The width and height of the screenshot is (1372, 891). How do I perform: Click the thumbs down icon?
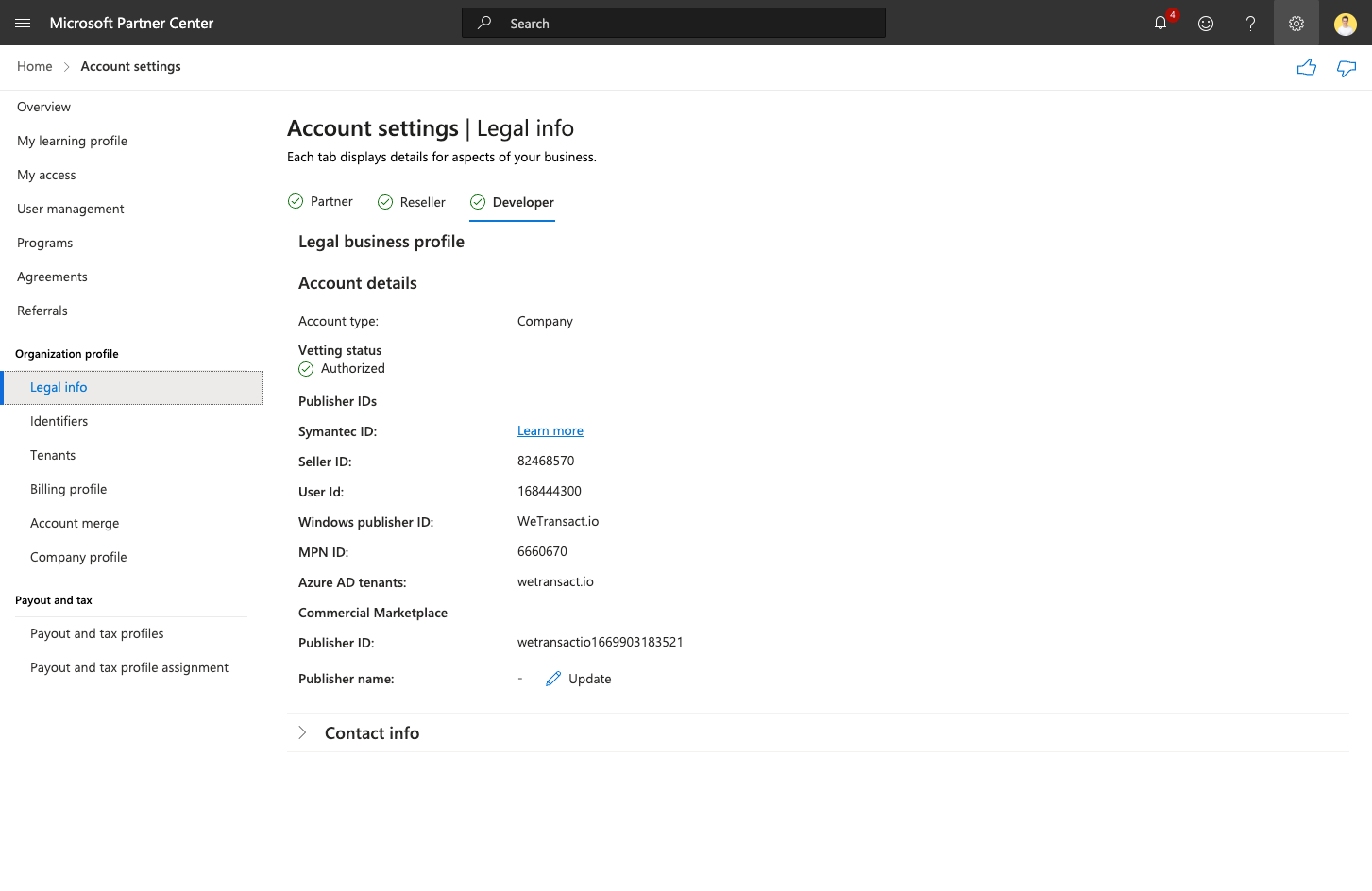(x=1347, y=68)
